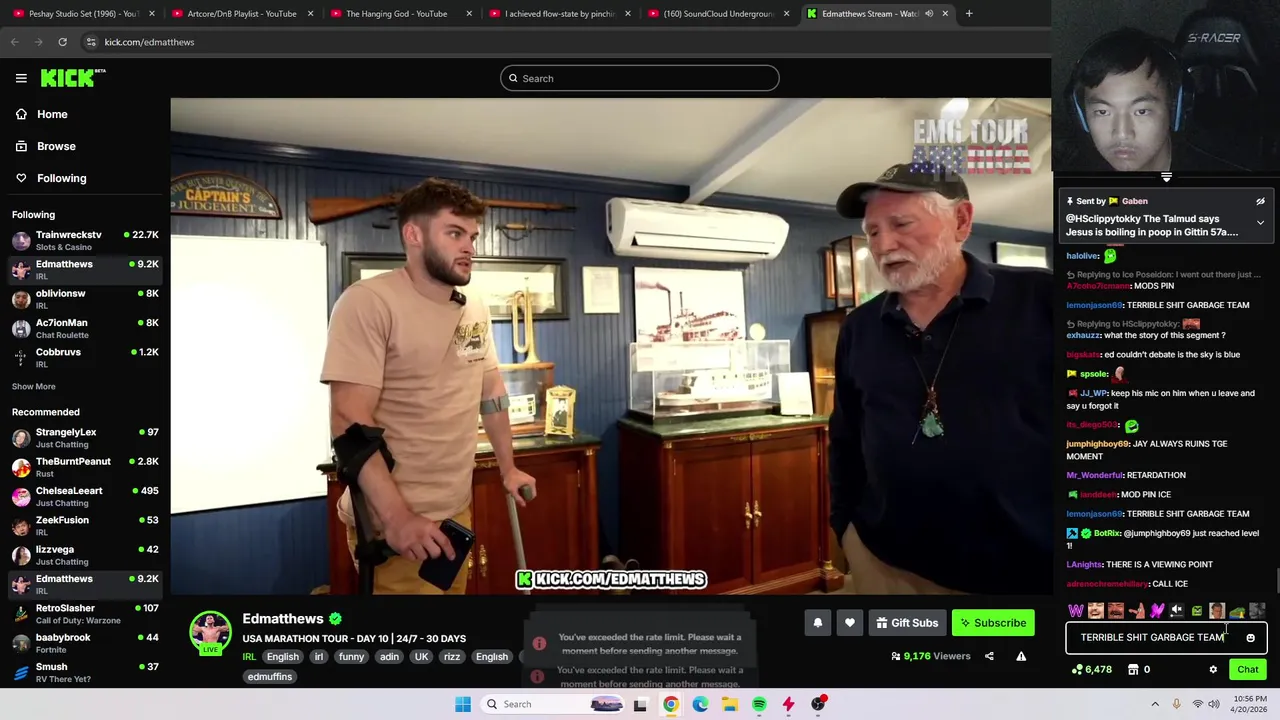Screen dimensions: 1280x720
Task: Open site information icon in address bar
Action: pos(91,42)
